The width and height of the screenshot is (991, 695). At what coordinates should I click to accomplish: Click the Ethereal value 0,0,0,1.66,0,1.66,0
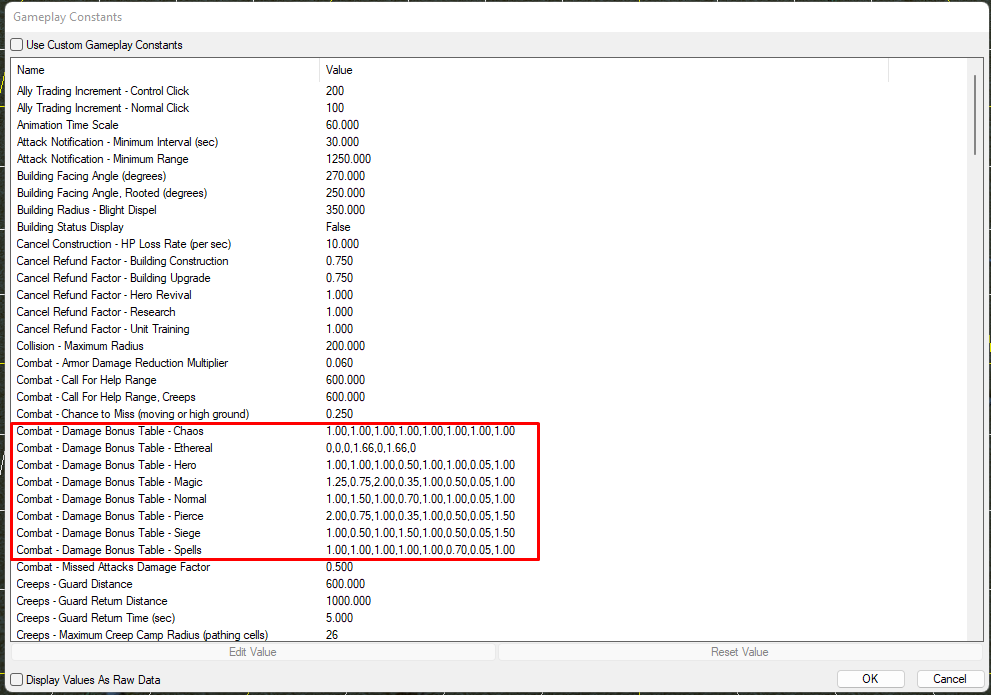pos(371,448)
